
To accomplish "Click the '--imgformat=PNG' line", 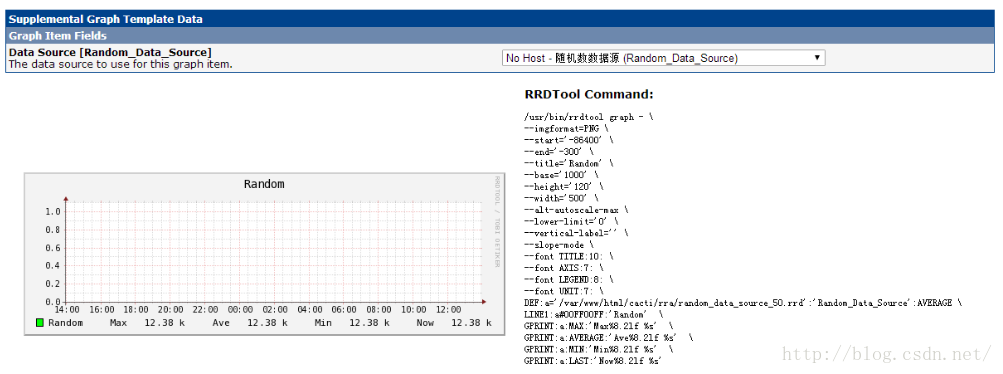I will point(566,128).
